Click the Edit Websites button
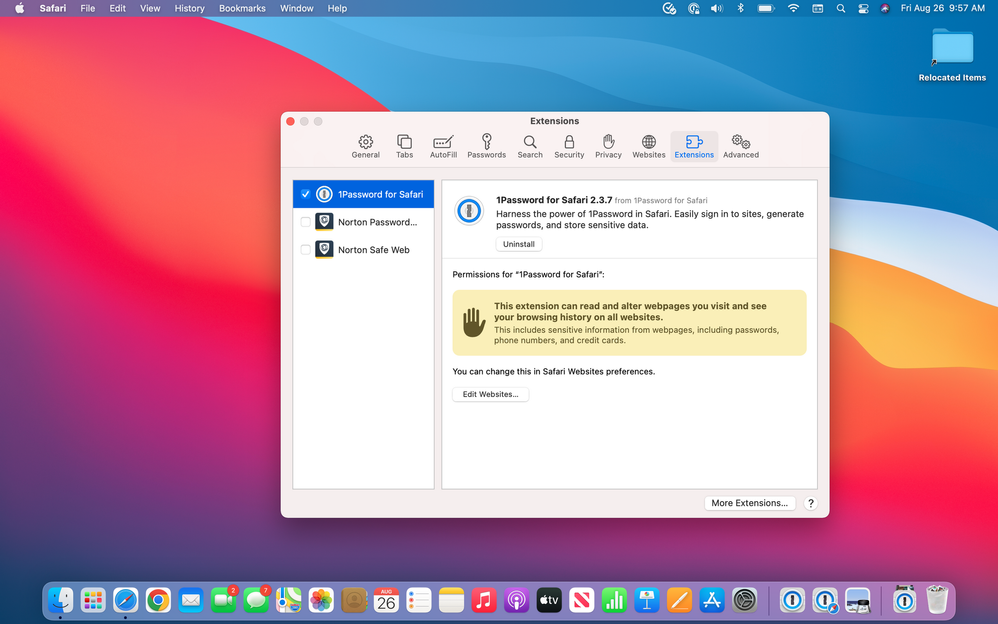Screen dimensions: 998x624 (490, 394)
